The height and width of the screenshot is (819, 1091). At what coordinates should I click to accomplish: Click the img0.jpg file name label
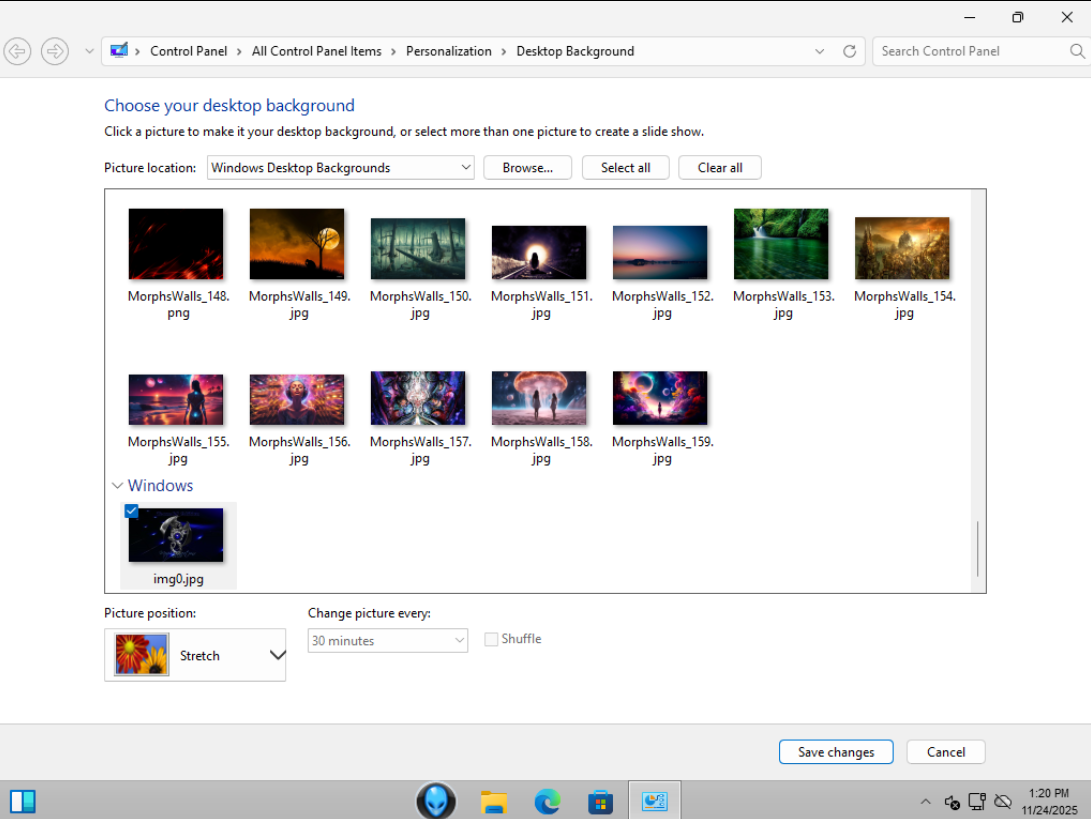coord(178,579)
